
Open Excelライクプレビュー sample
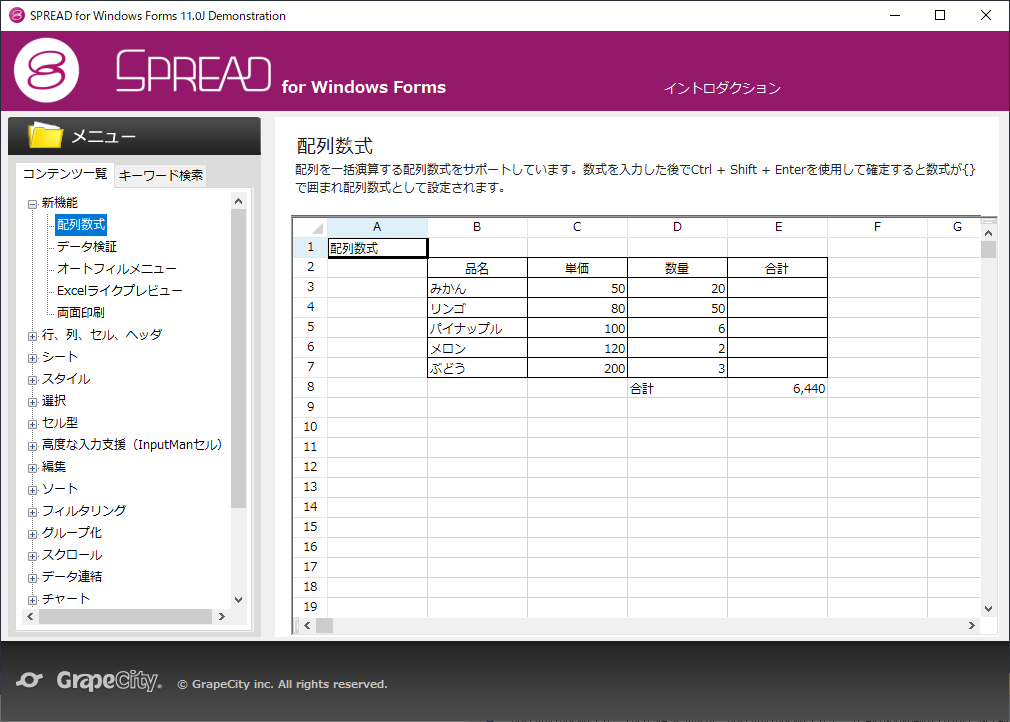click(119, 290)
